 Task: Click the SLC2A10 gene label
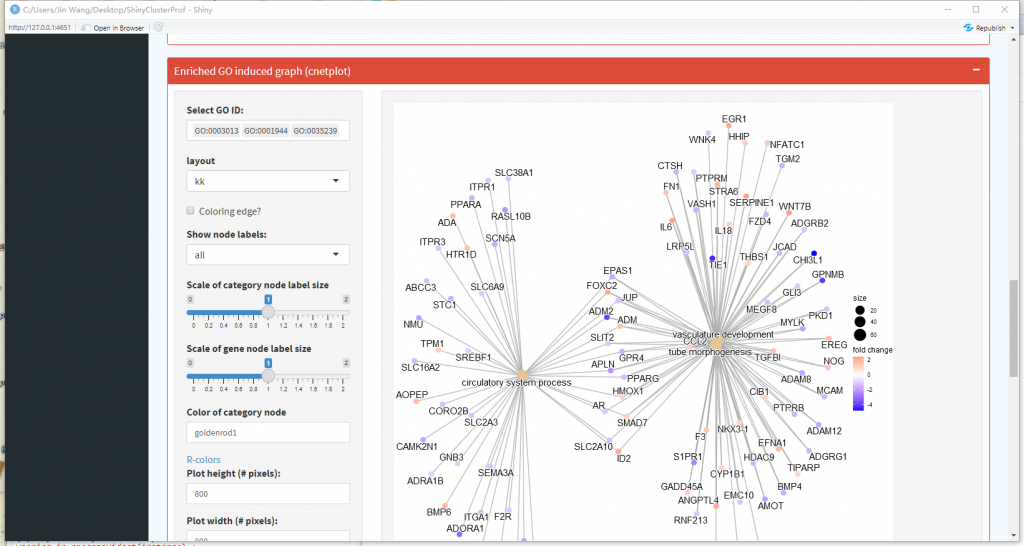point(594,447)
